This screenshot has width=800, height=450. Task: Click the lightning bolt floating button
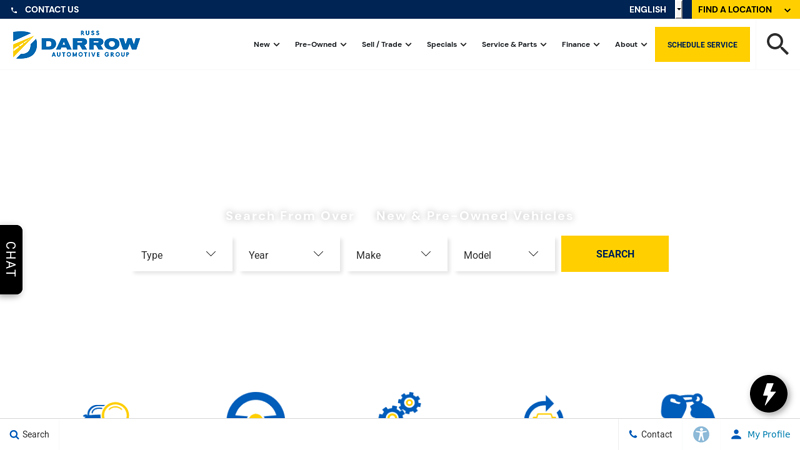point(768,393)
